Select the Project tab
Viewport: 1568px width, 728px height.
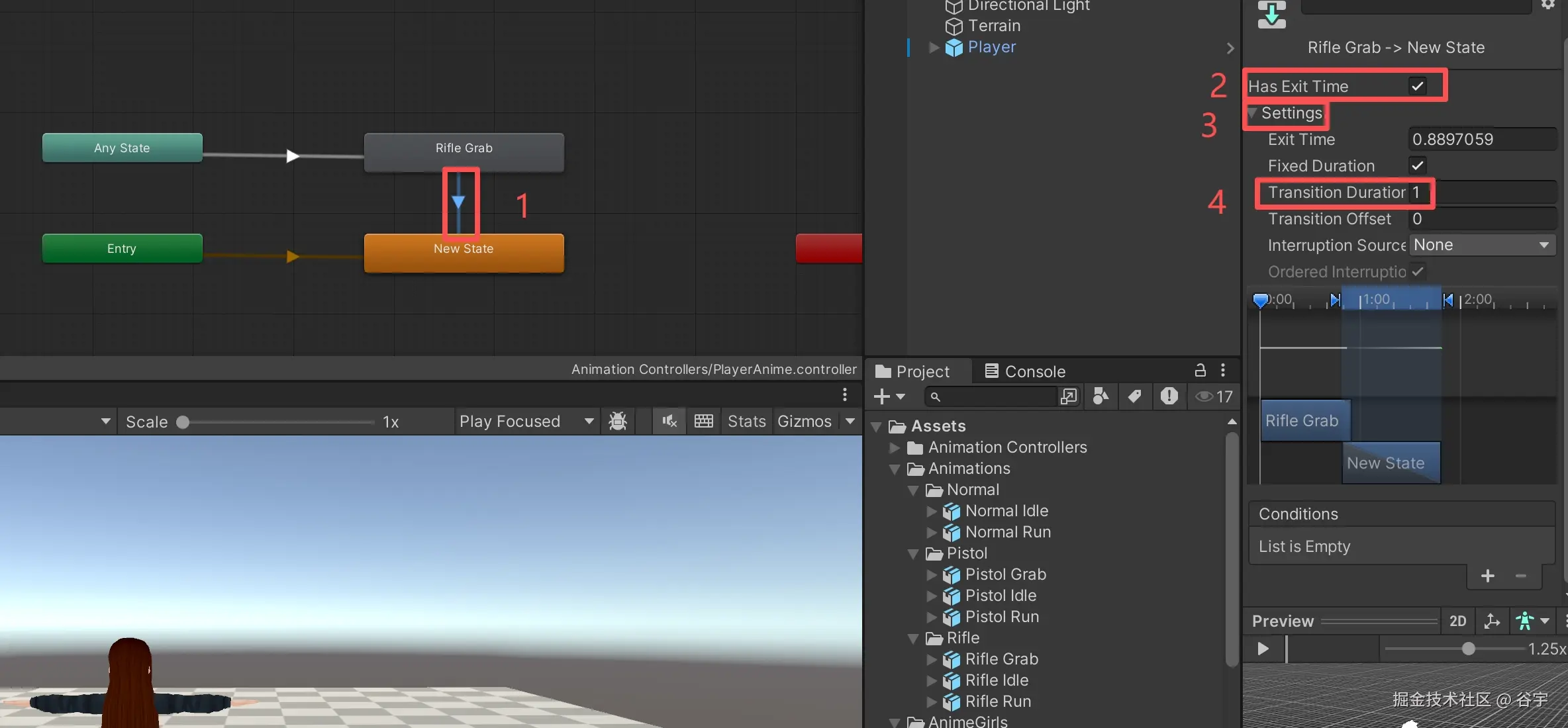click(912, 371)
